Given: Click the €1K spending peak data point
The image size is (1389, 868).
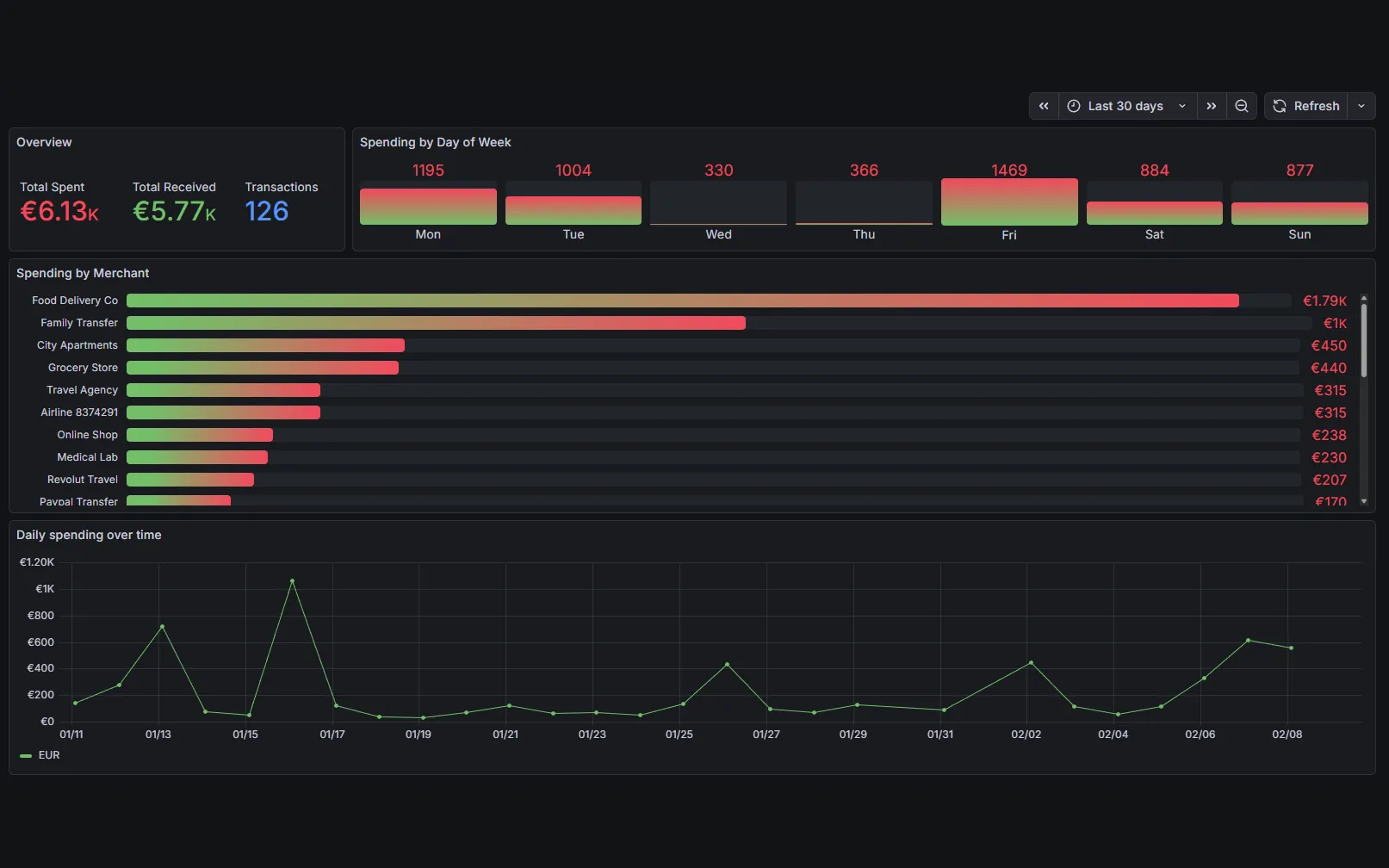Looking at the screenshot, I should [293, 582].
